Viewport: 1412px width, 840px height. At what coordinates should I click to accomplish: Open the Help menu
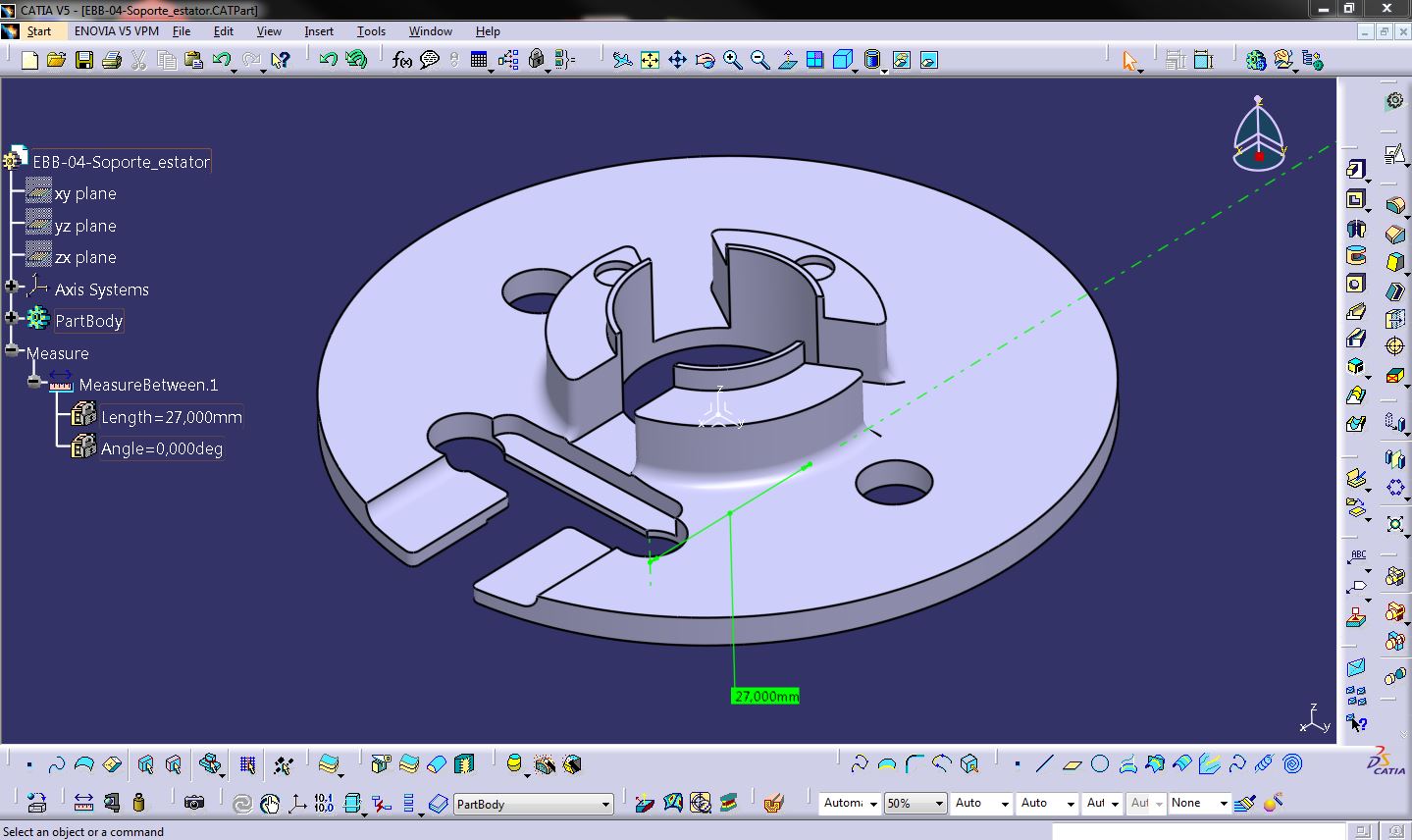click(x=488, y=31)
